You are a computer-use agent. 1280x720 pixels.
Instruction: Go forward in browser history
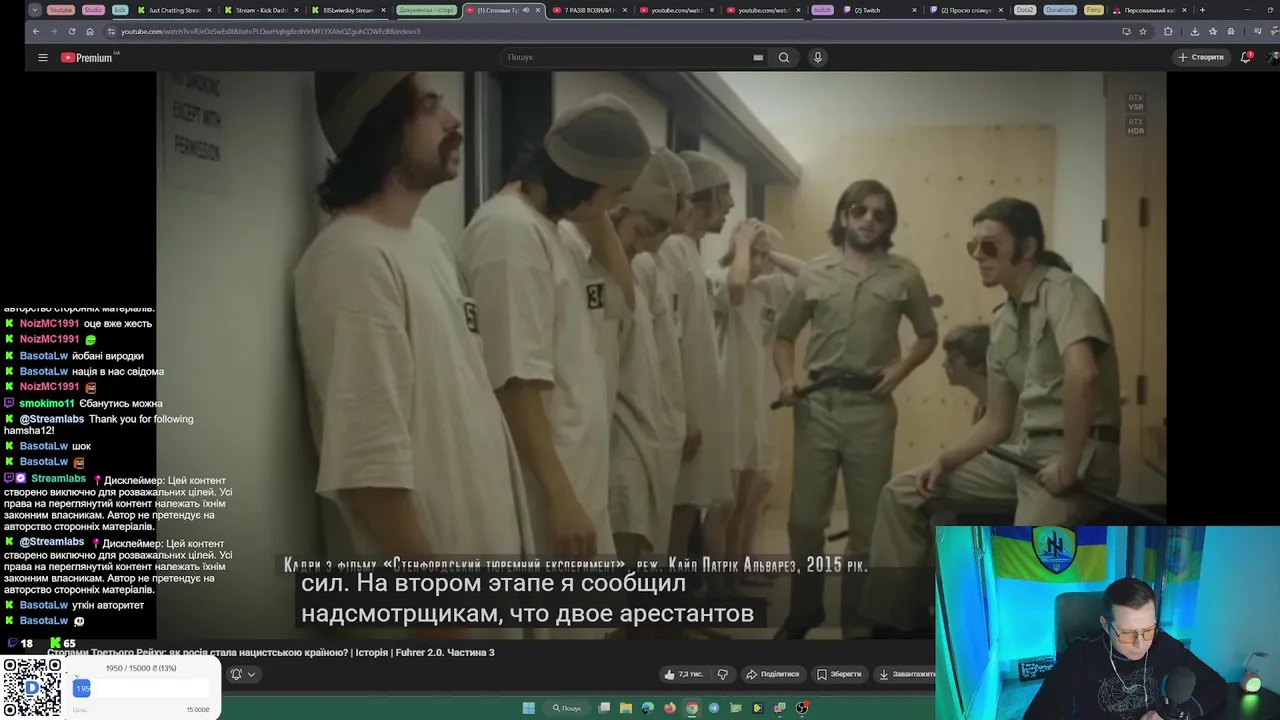point(54,31)
